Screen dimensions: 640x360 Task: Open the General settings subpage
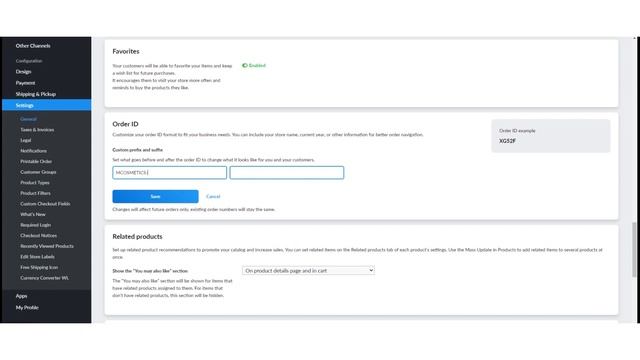tap(28, 119)
